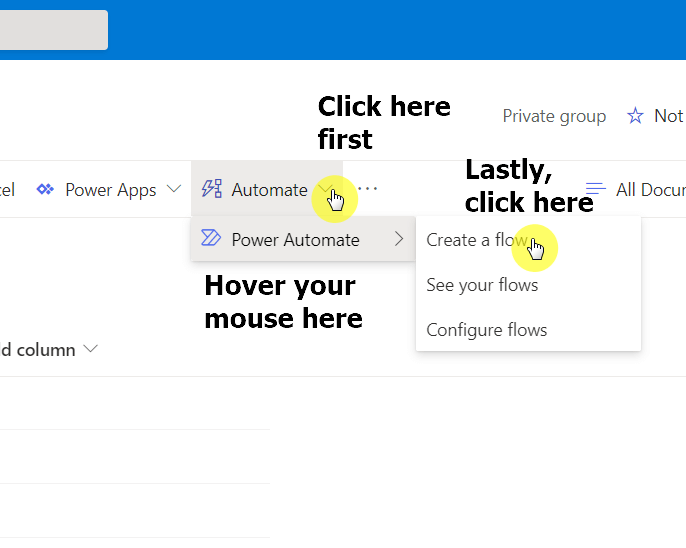Image resolution: width=686 pixels, height=548 pixels.
Task: Click the Power Apps diamond icon
Action: (x=45, y=189)
